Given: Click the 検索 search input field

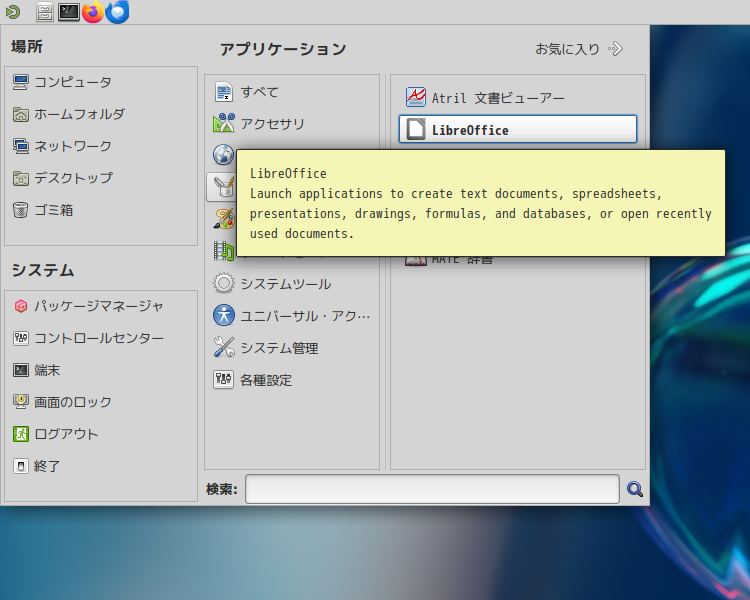Looking at the screenshot, I should [432, 489].
